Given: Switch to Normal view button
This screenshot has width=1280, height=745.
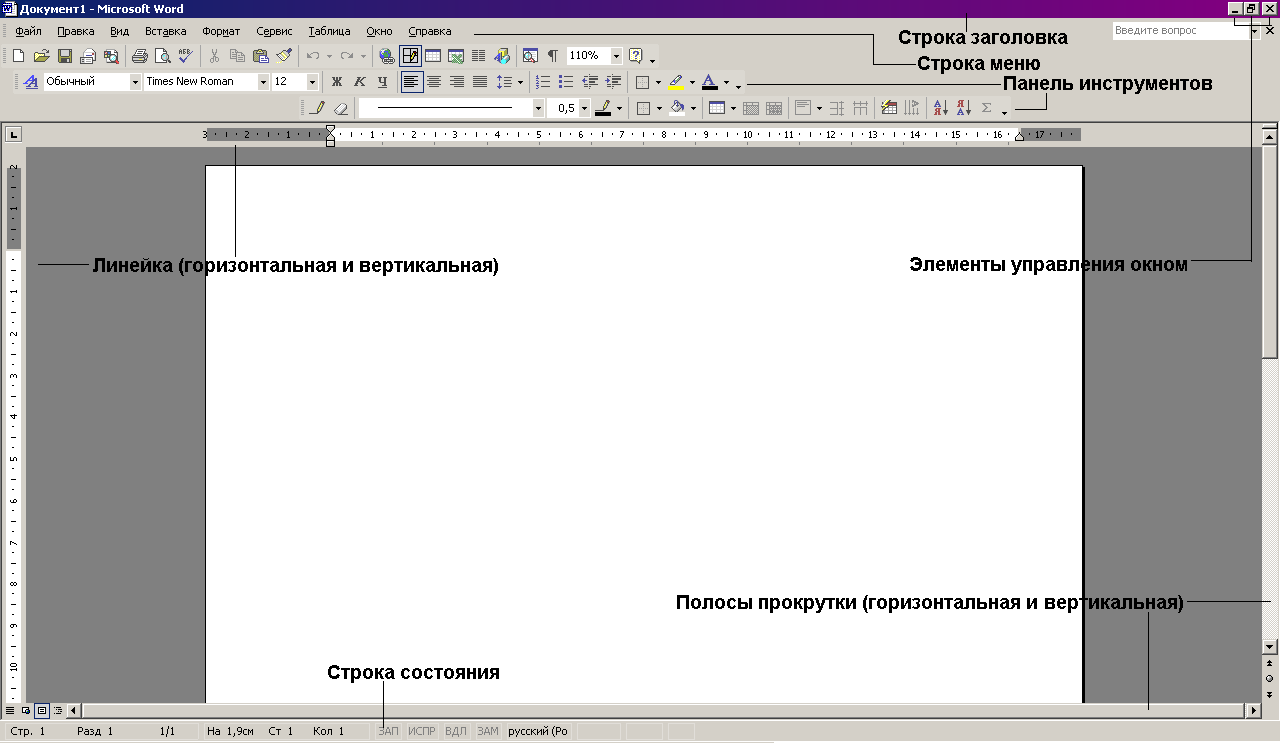Looking at the screenshot, I should click(10, 710).
